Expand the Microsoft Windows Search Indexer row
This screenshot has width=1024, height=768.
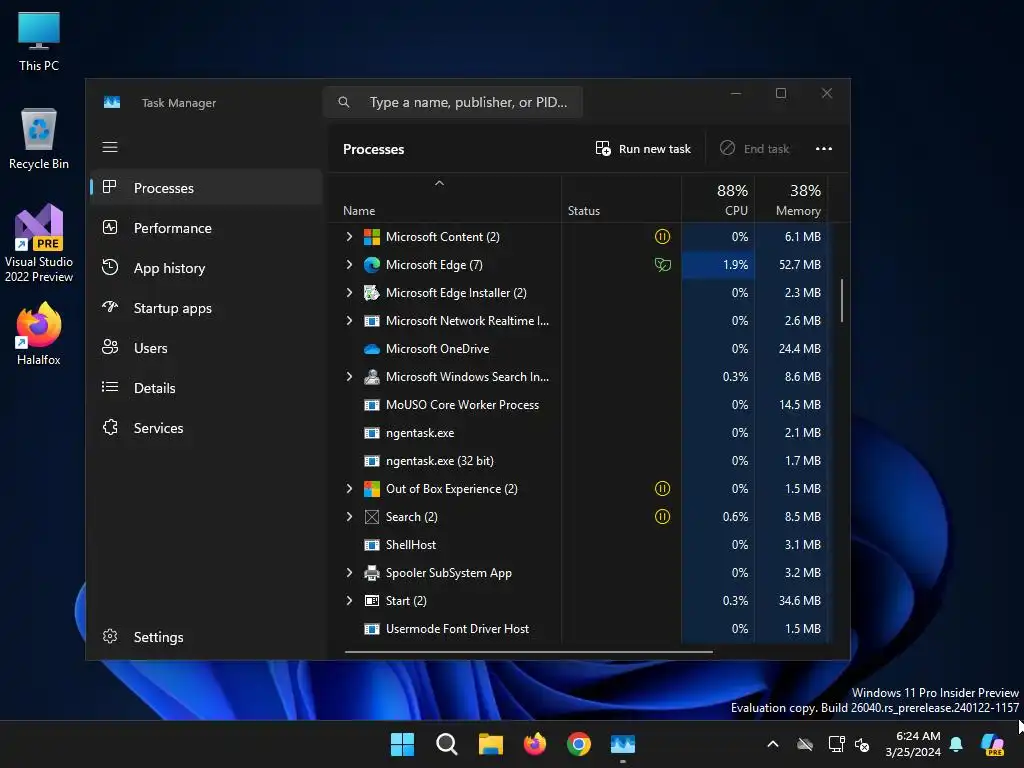click(x=349, y=377)
